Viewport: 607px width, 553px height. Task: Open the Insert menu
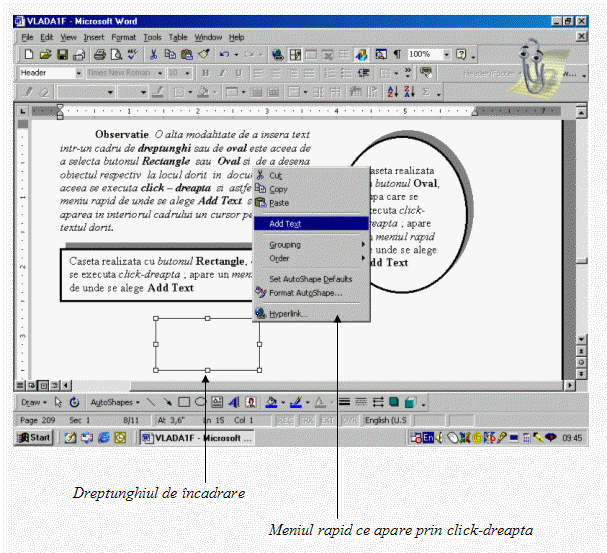click(x=94, y=38)
